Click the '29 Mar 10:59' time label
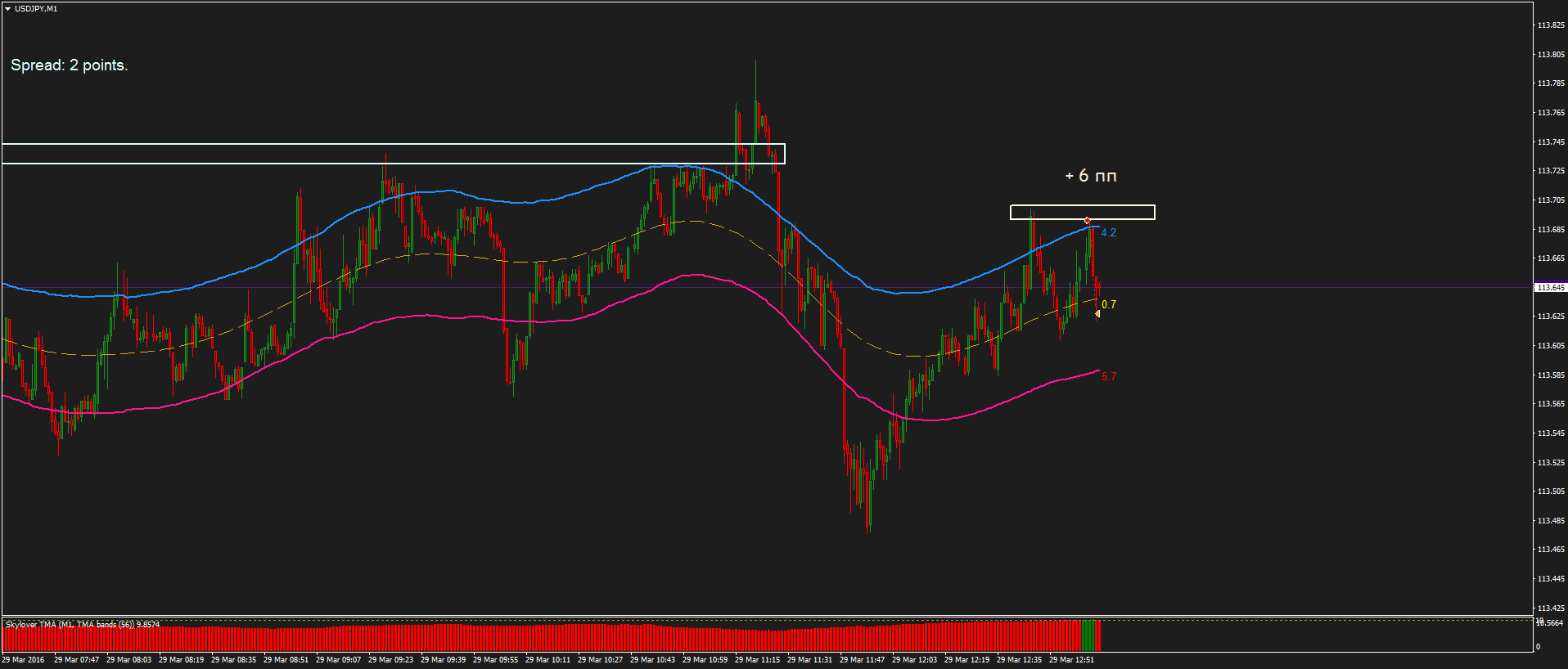The height and width of the screenshot is (669, 1568). pyautogui.click(x=705, y=660)
